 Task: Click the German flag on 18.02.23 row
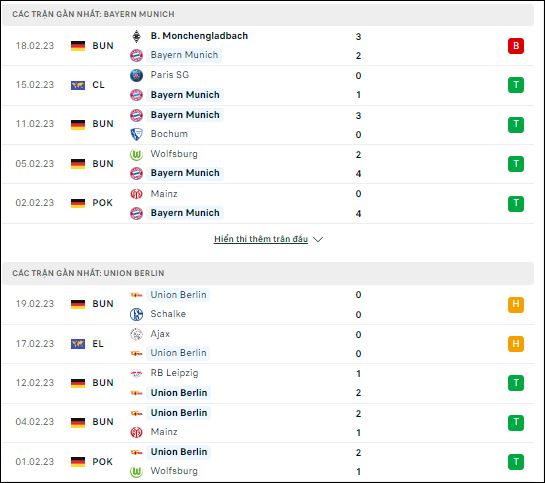click(x=78, y=46)
